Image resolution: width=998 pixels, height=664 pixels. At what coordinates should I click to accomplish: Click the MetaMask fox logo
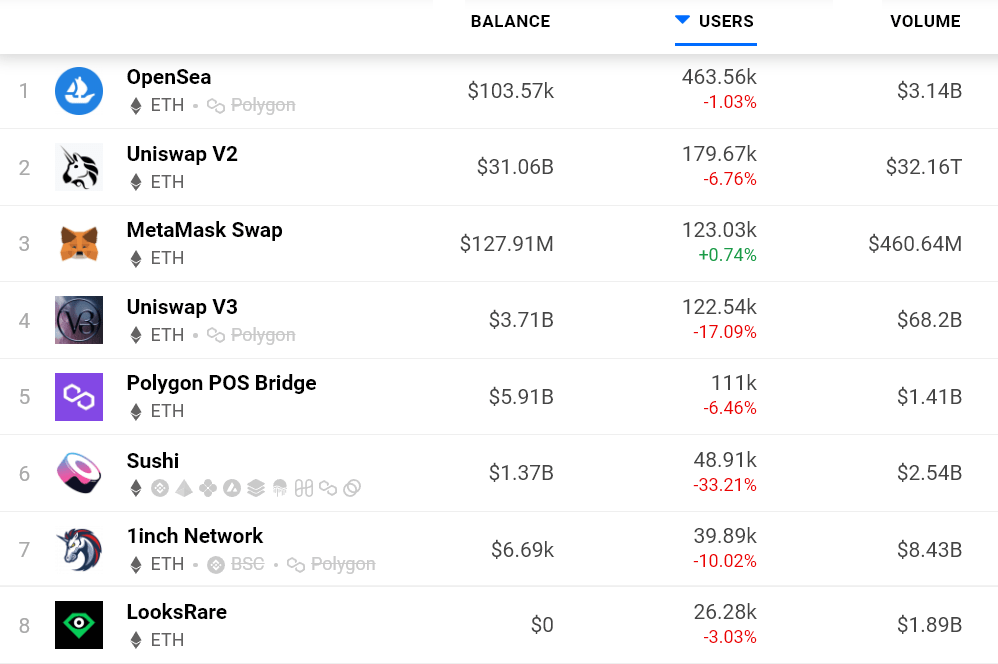coord(79,243)
